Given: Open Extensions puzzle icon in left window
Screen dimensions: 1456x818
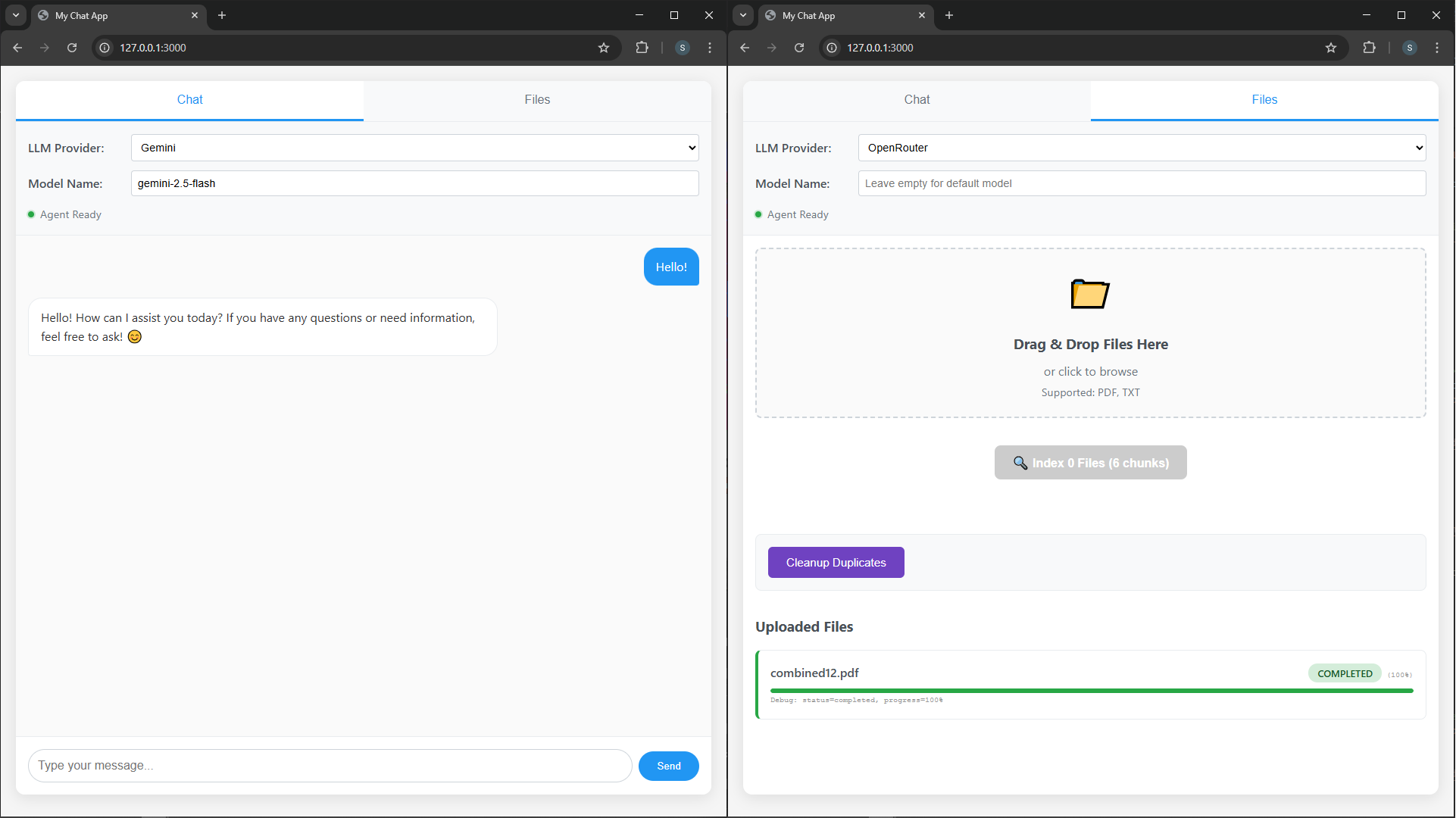Looking at the screenshot, I should tap(642, 48).
